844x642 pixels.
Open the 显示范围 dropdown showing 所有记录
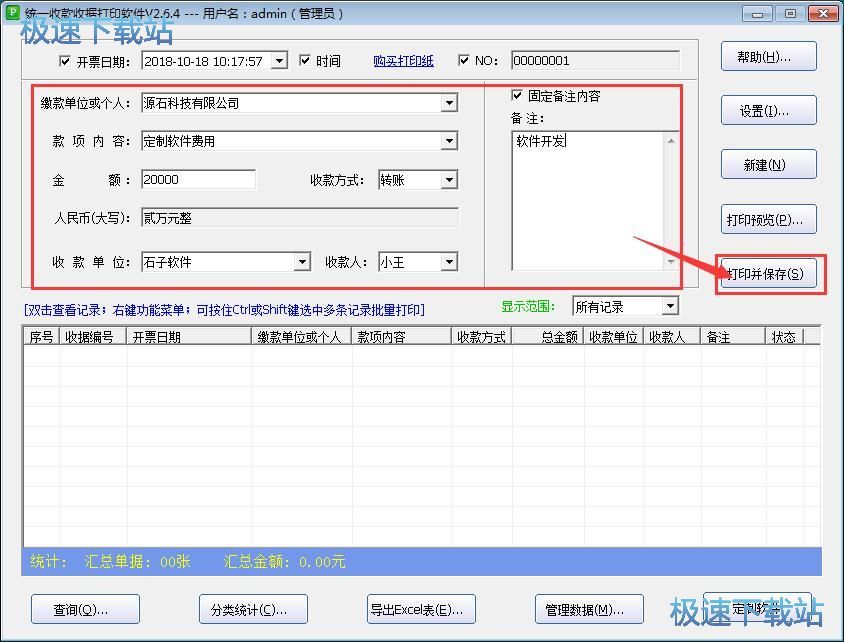coord(670,306)
